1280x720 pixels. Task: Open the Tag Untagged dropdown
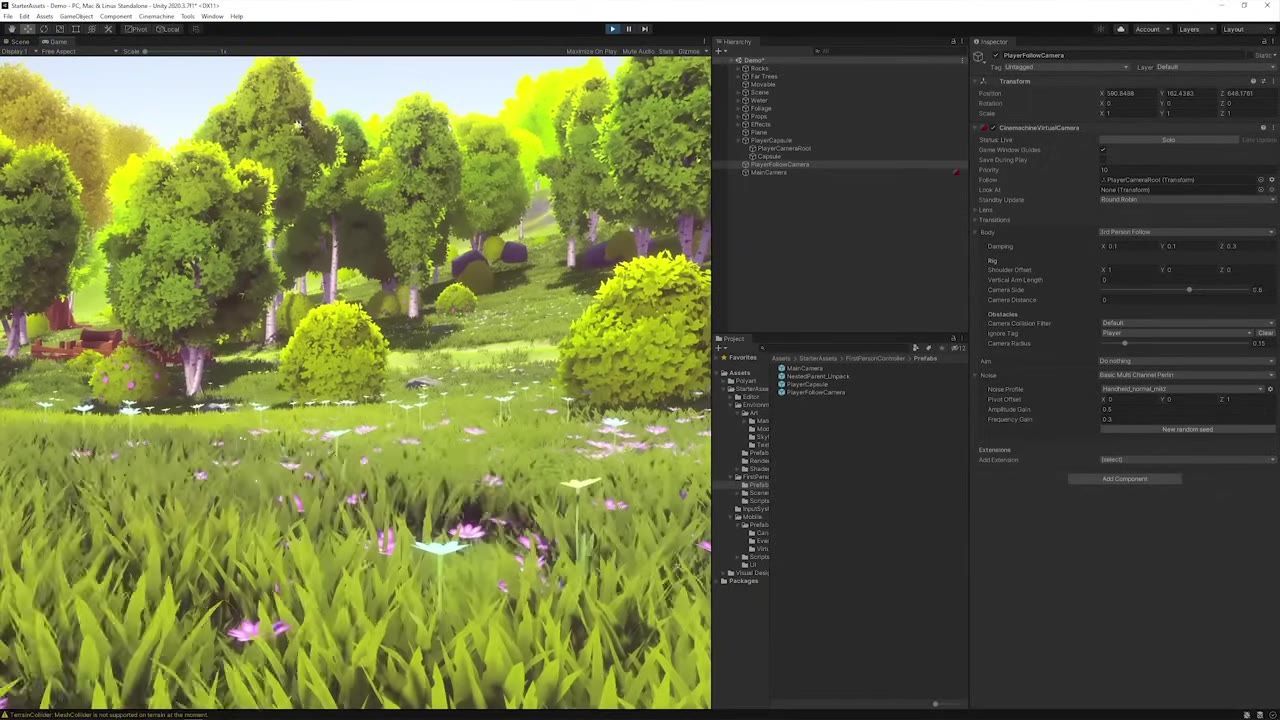1067,67
